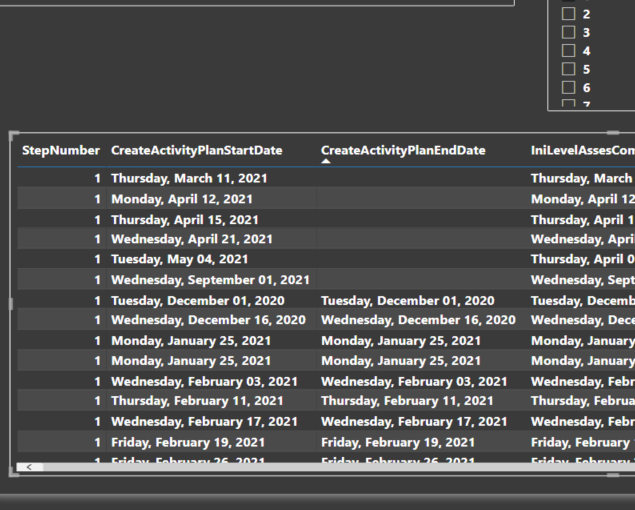Check the slicer checkbox for 4
This screenshot has height=510, width=635.
(569, 51)
